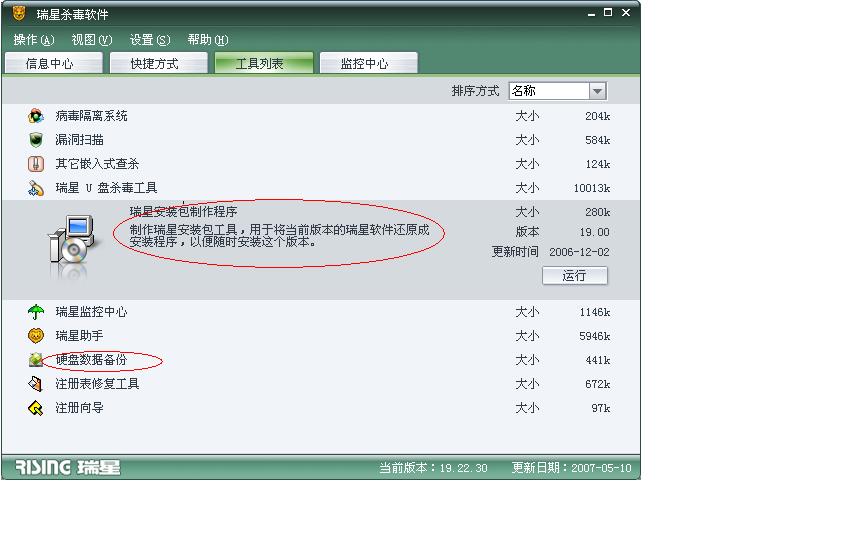Click the 瑞星监控中心 umbrella icon
The image size is (863, 553).
[x=36, y=312]
